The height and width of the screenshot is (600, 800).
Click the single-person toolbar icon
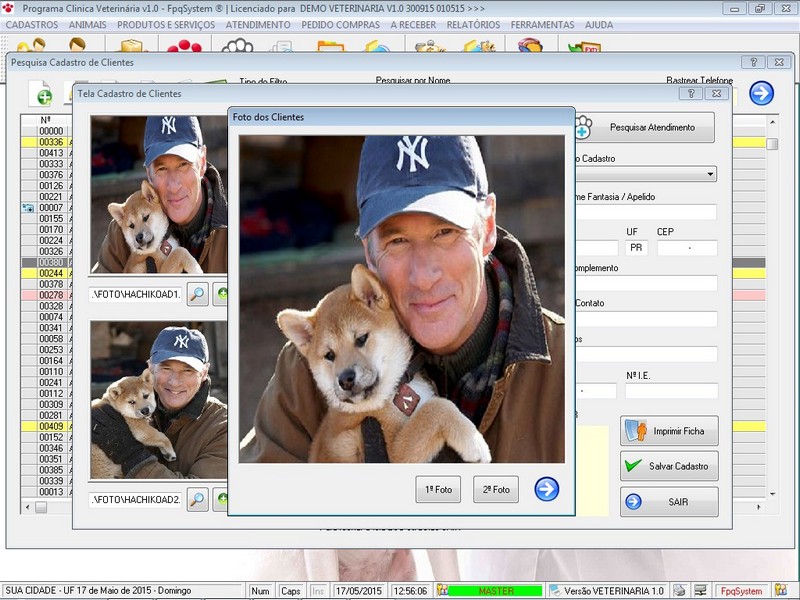(78, 45)
